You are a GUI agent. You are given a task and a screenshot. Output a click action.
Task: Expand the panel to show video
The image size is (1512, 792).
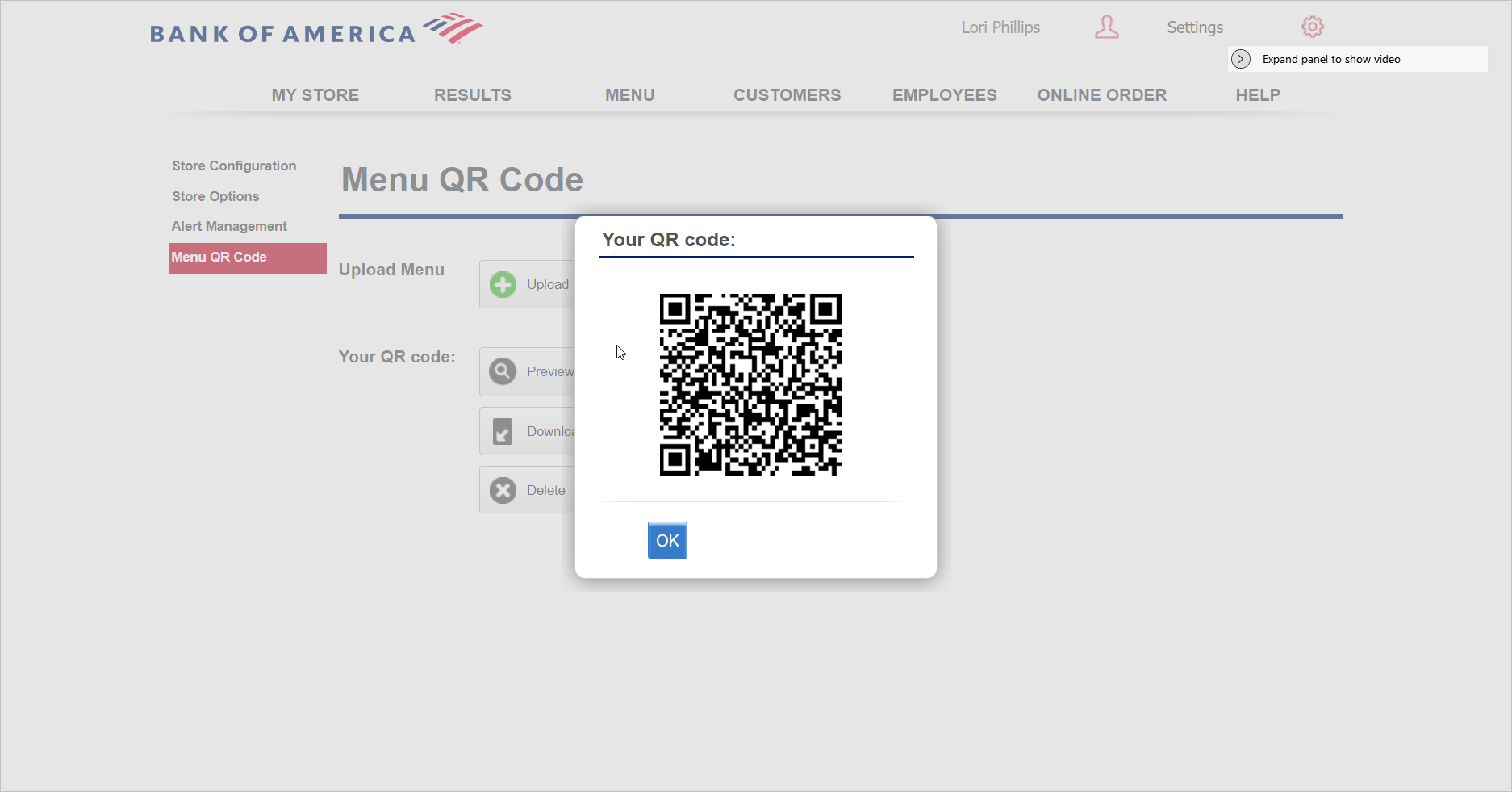pyautogui.click(x=1331, y=59)
